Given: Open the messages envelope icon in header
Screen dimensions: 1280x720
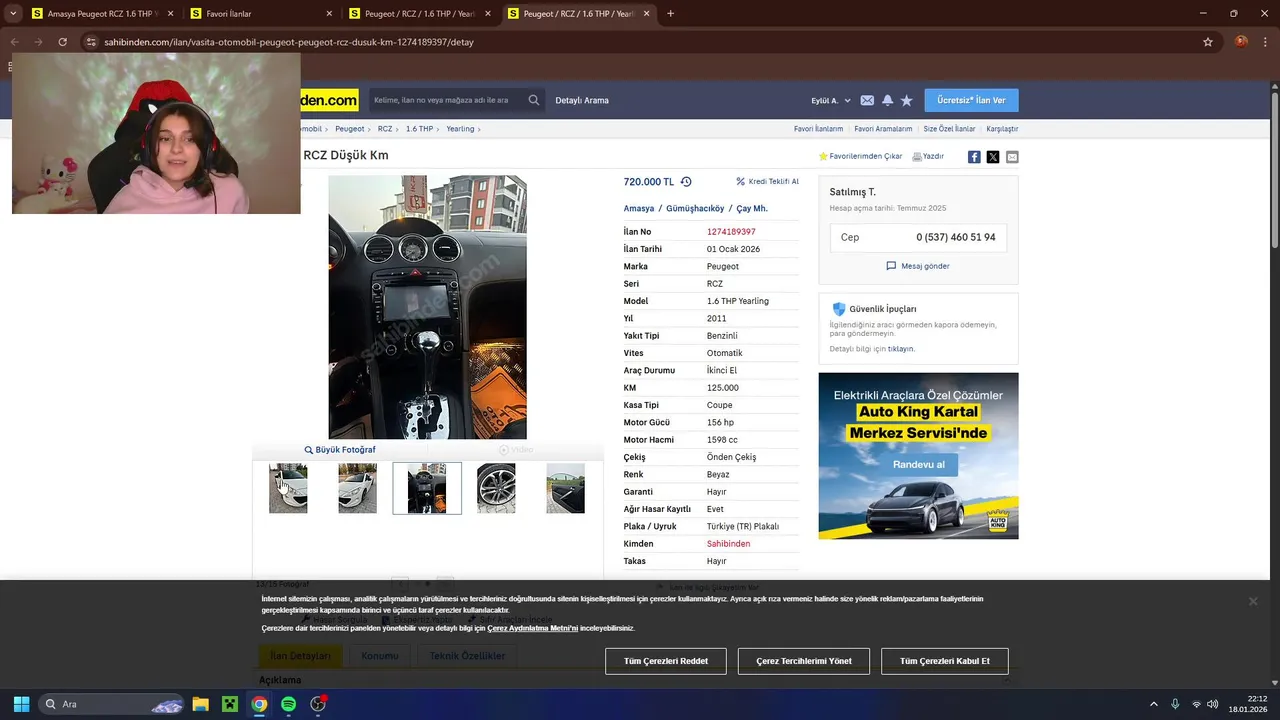Looking at the screenshot, I should point(867,100).
